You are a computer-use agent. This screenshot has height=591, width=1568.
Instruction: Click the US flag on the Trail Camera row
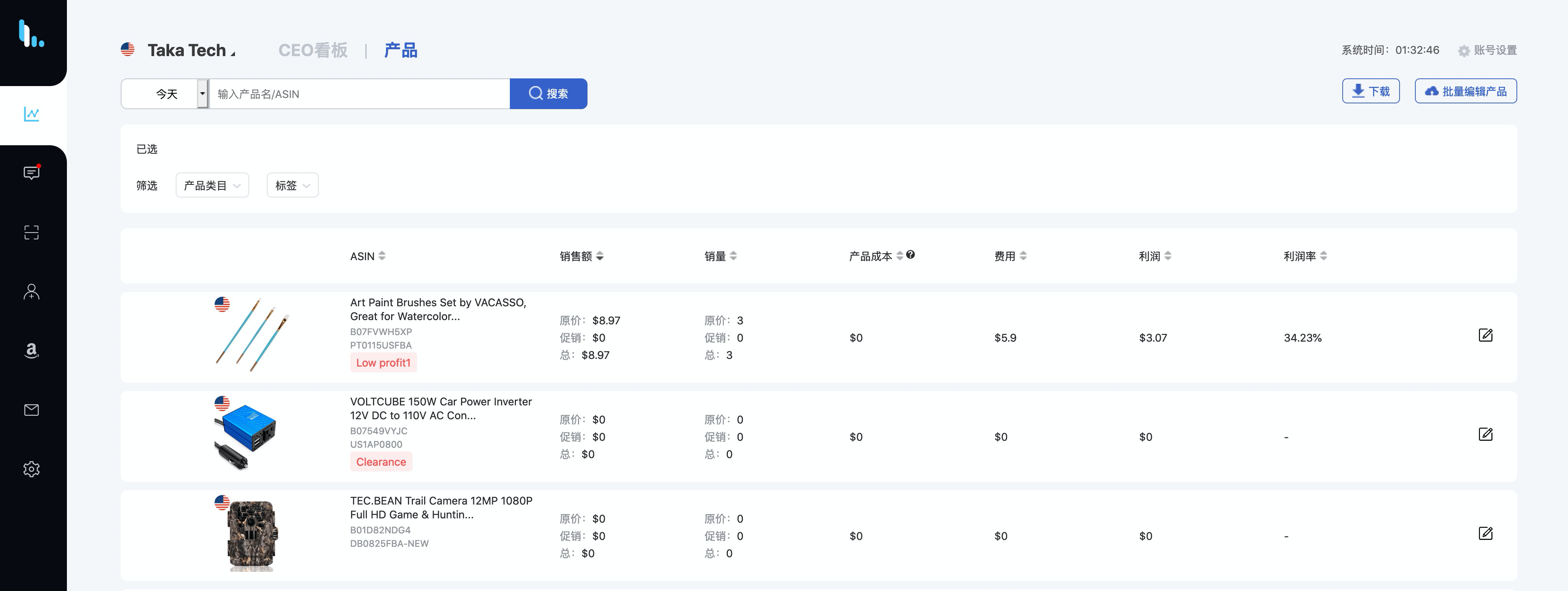222,502
